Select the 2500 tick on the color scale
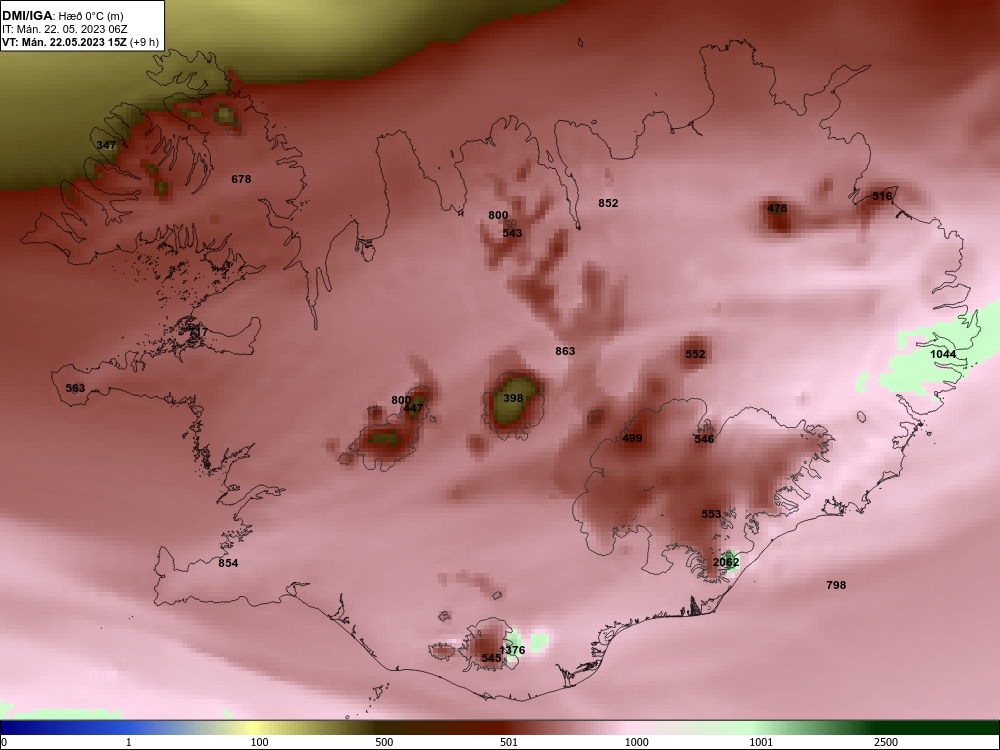This screenshot has width=1000, height=750. (886, 742)
